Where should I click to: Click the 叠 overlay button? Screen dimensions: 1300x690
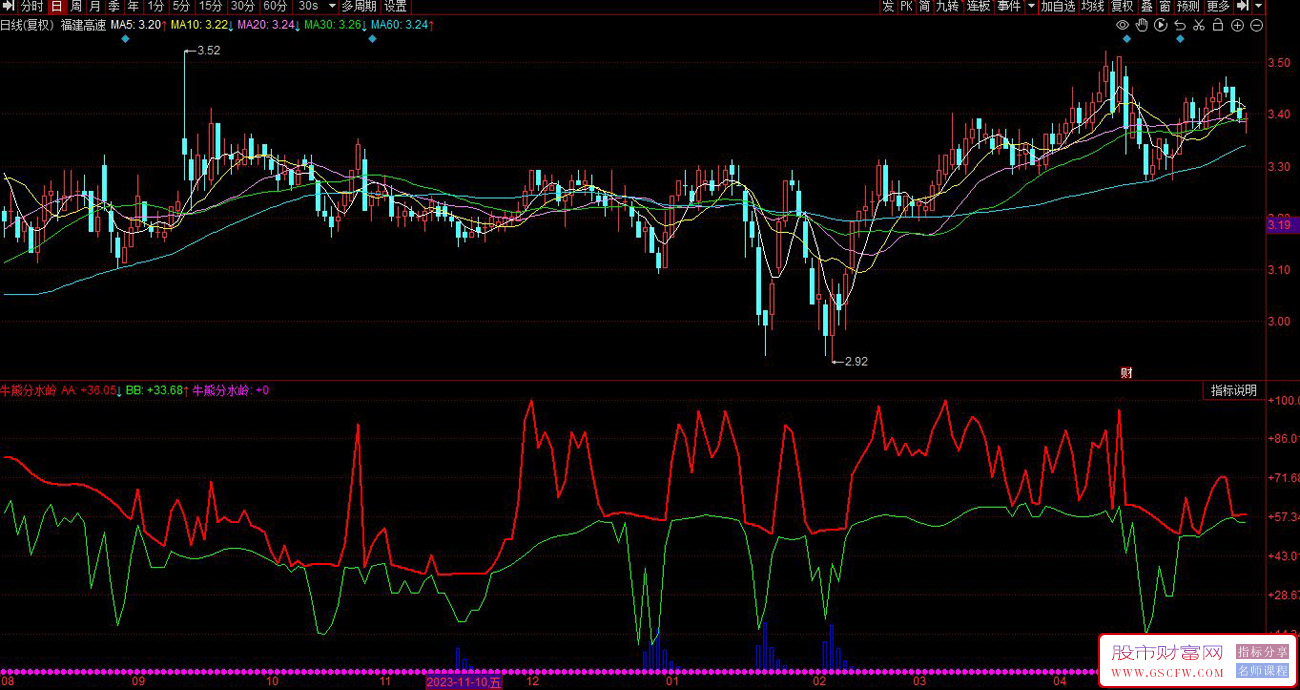[x=1147, y=6]
